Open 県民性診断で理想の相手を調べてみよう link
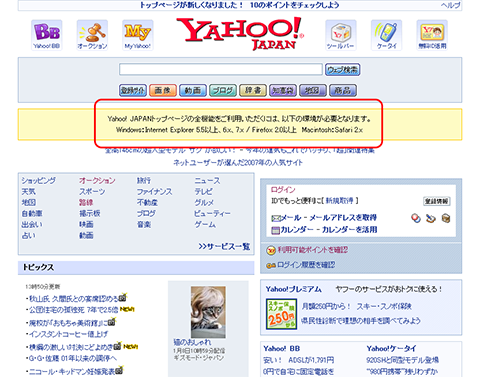 (x=361, y=321)
